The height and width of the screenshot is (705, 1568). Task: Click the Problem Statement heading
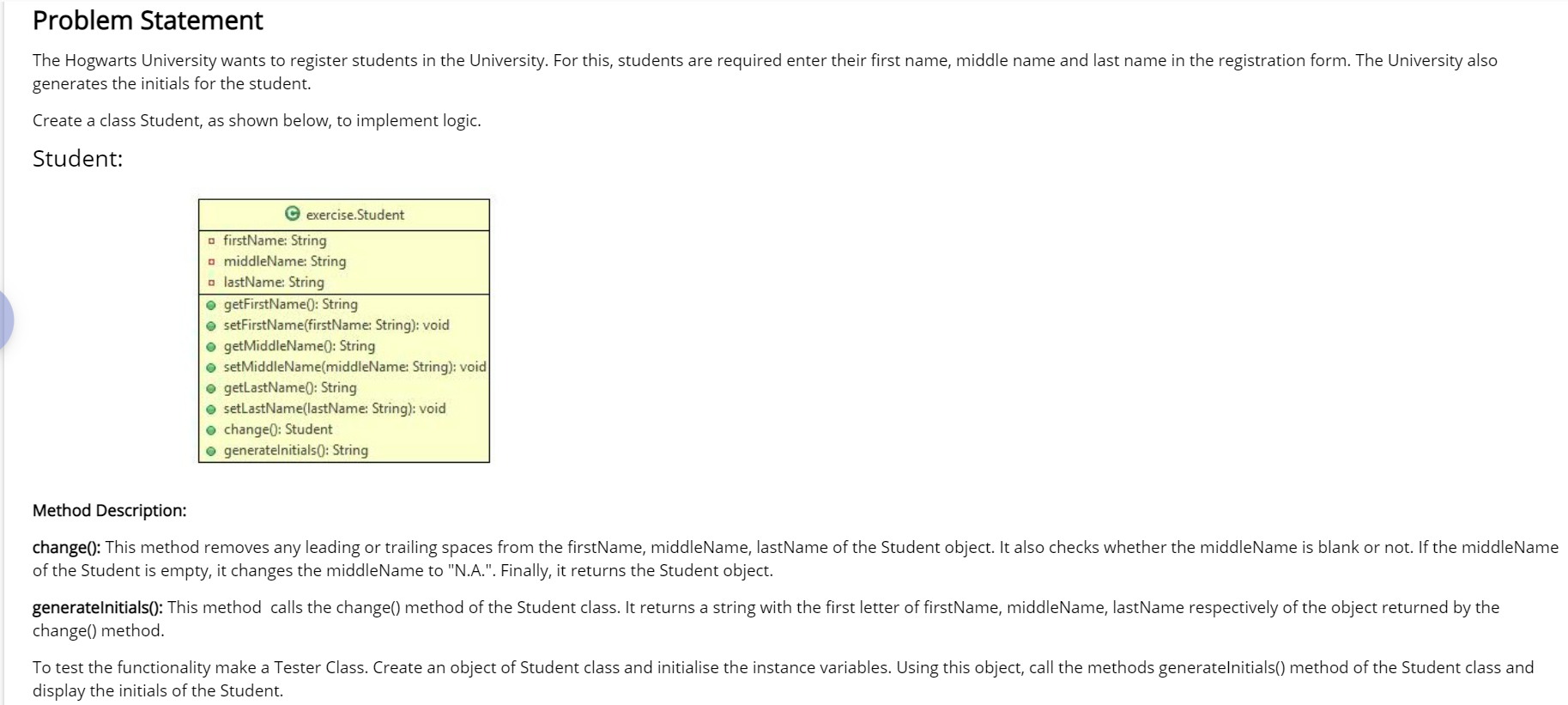(148, 21)
